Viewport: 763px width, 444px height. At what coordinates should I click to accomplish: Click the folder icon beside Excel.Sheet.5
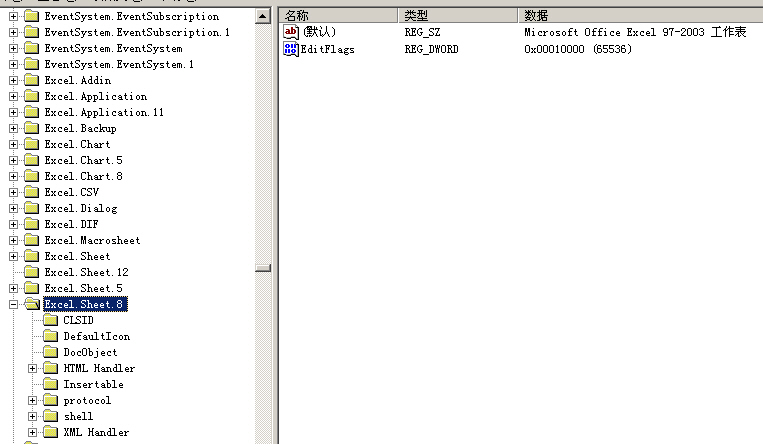(x=32, y=288)
